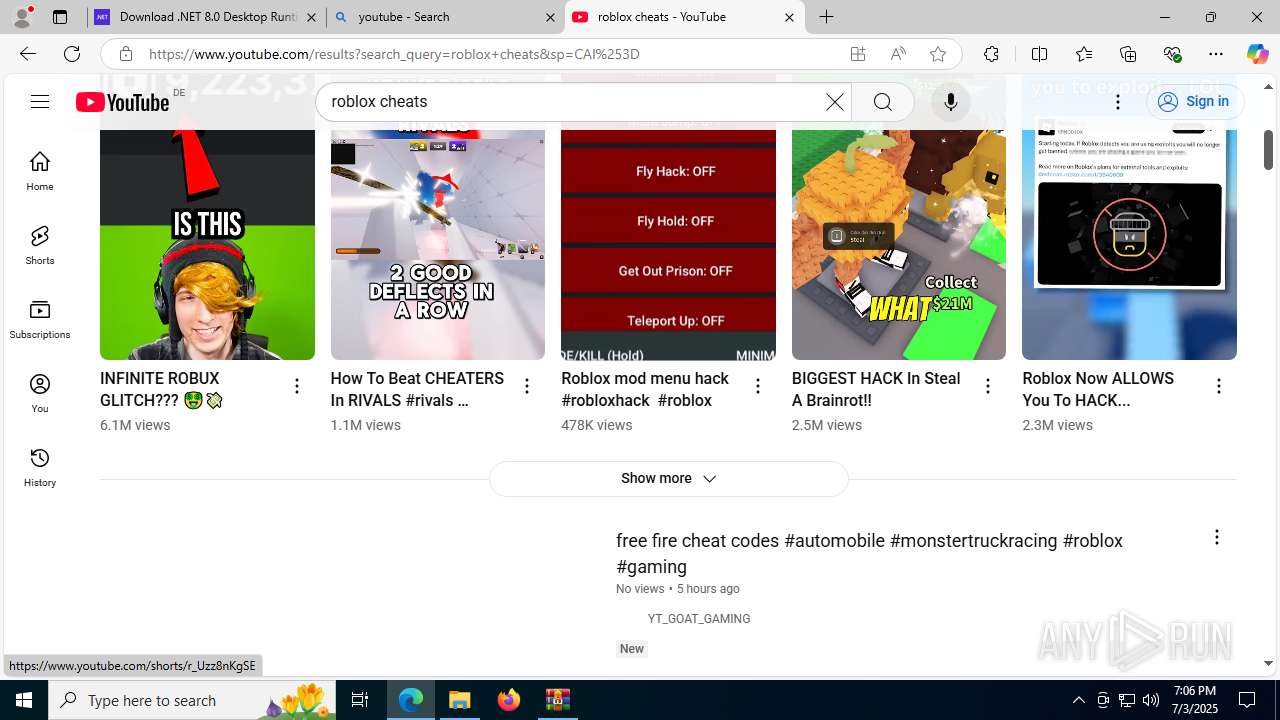The image size is (1280, 720).
Task: Start voice search with the microphone
Action: click(x=950, y=102)
